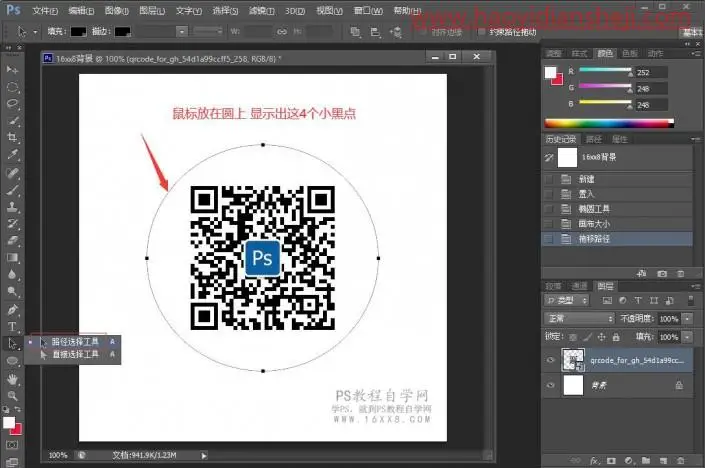
Task: Select the Pen tool
Action: [x=12, y=309]
